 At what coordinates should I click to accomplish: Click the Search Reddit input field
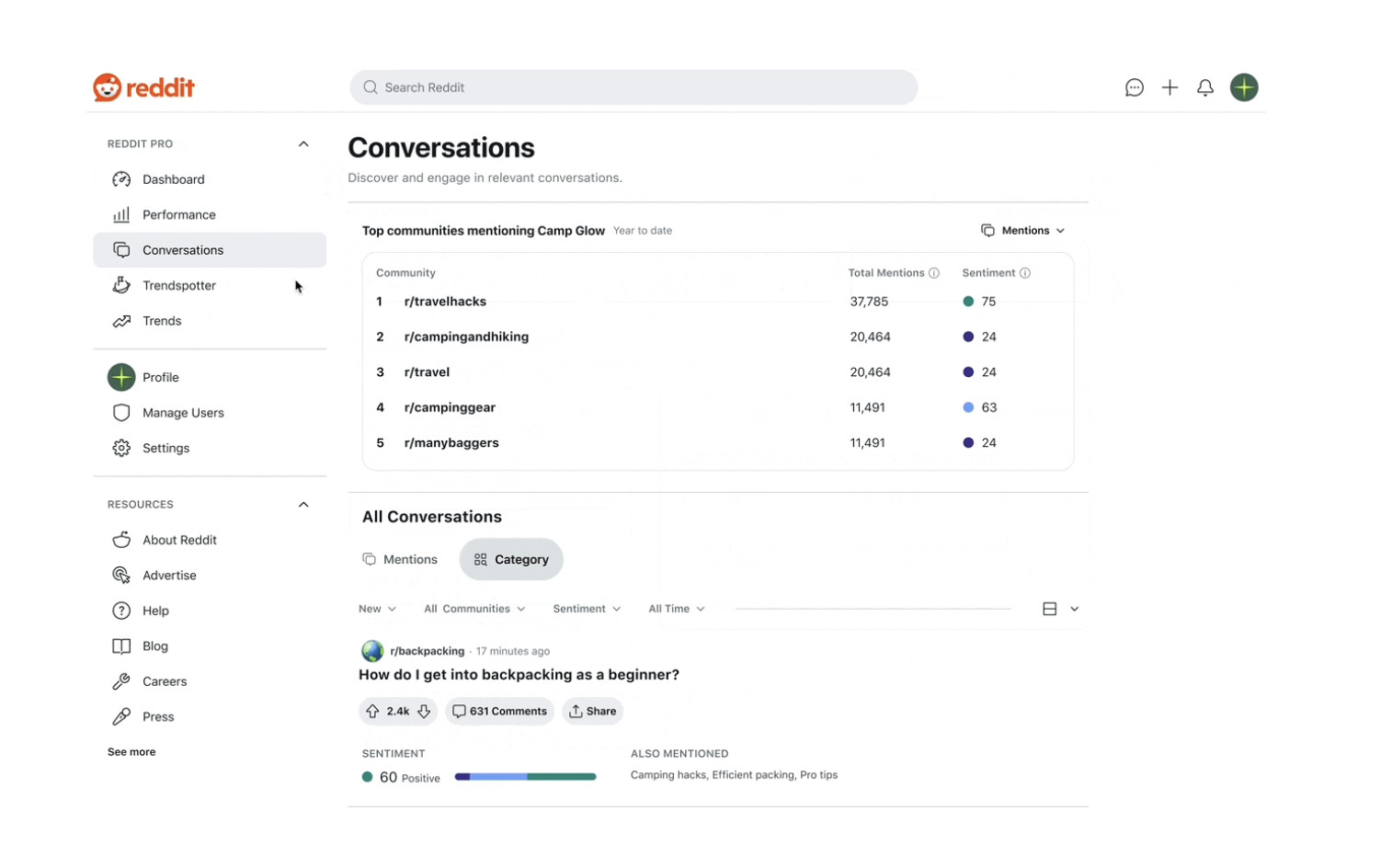click(633, 87)
